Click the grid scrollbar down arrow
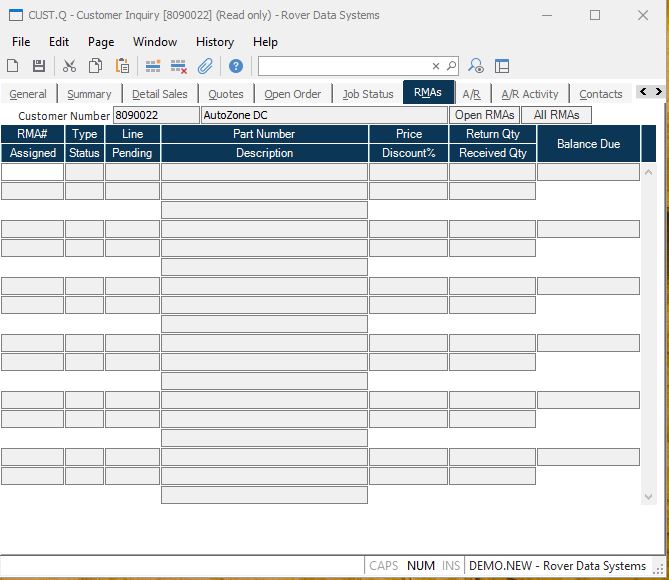This screenshot has width=669, height=580. [648, 496]
